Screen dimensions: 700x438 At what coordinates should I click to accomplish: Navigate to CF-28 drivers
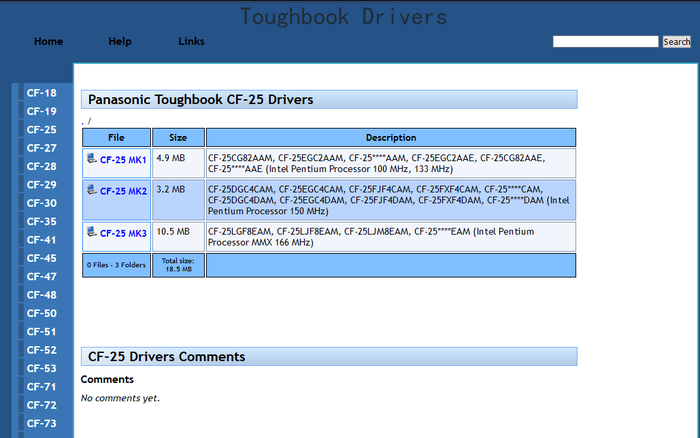[x=42, y=166]
